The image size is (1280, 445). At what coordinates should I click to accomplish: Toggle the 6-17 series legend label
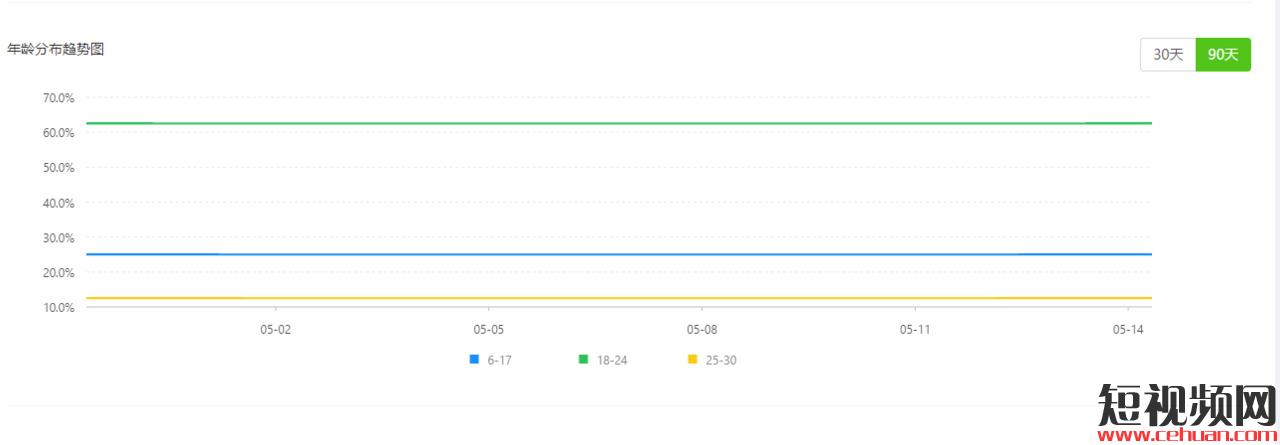[499, 360]
